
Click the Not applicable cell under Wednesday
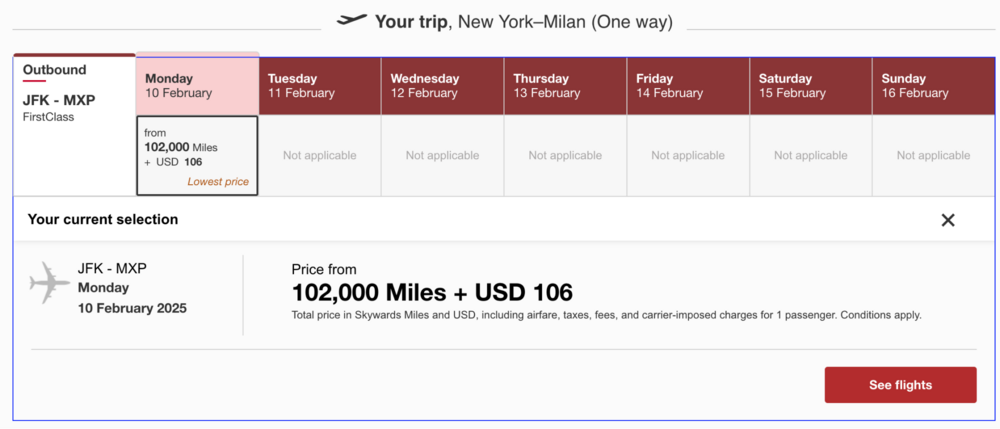[x=442, y=156]
